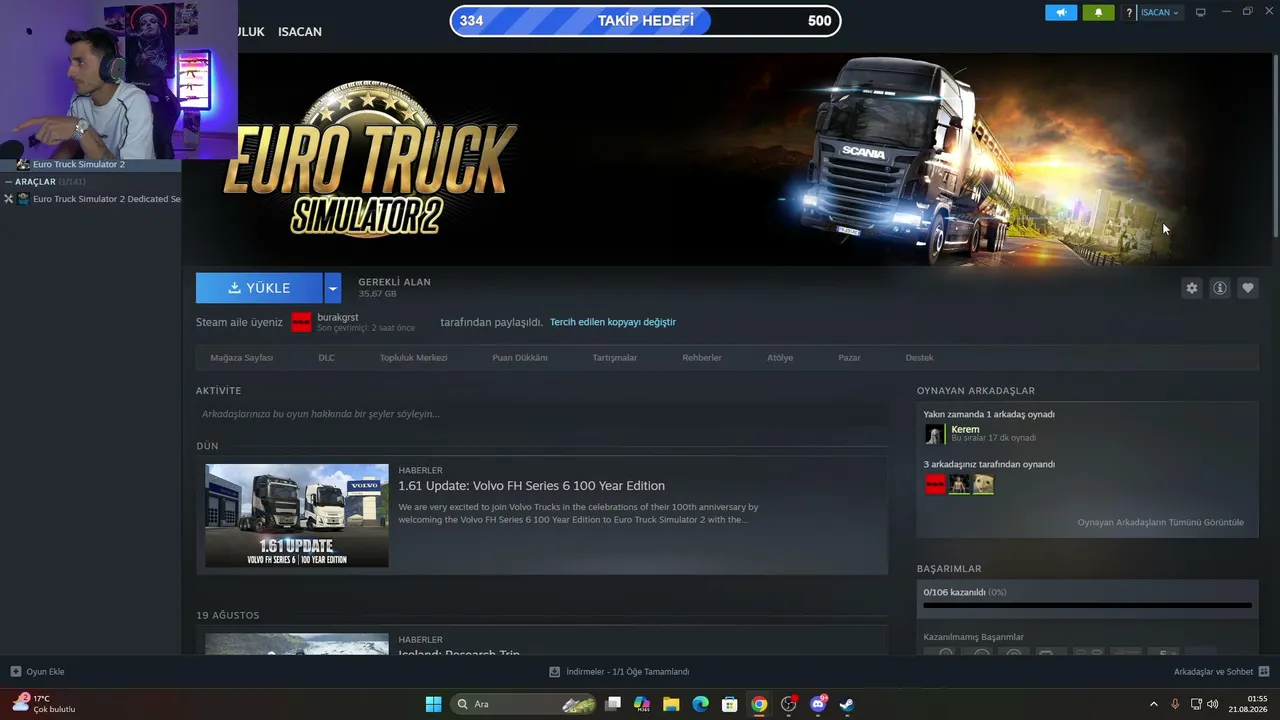Screen dimensions: 1280x720
Task: Show game info panel icon
Action: tap(1220, 288)
